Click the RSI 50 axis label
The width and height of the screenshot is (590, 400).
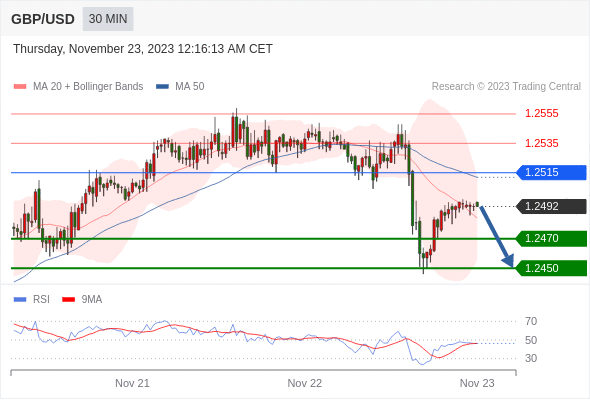tap(531, 340)
